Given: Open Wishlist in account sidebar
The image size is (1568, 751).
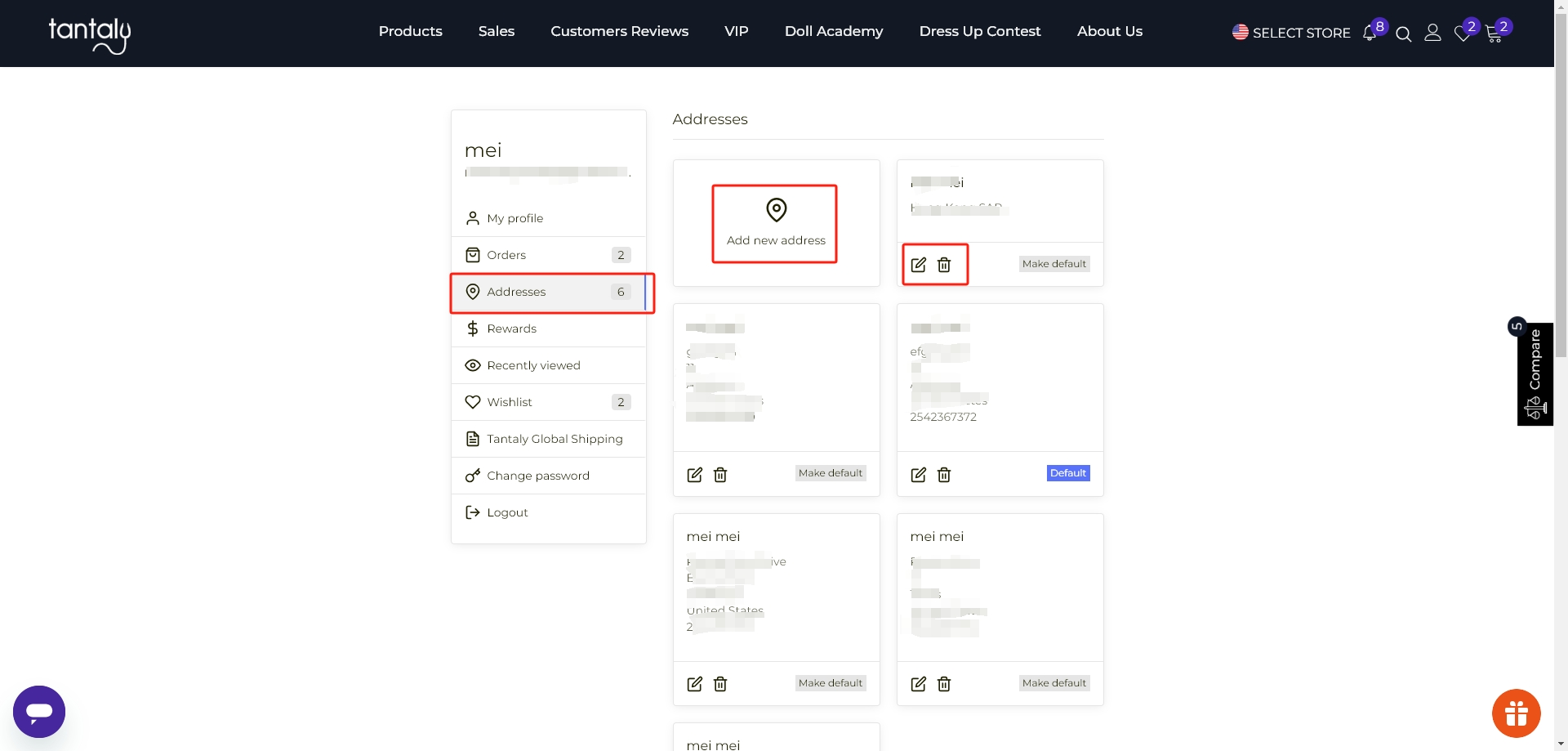Looking at the screenshot, I should 549,402.
